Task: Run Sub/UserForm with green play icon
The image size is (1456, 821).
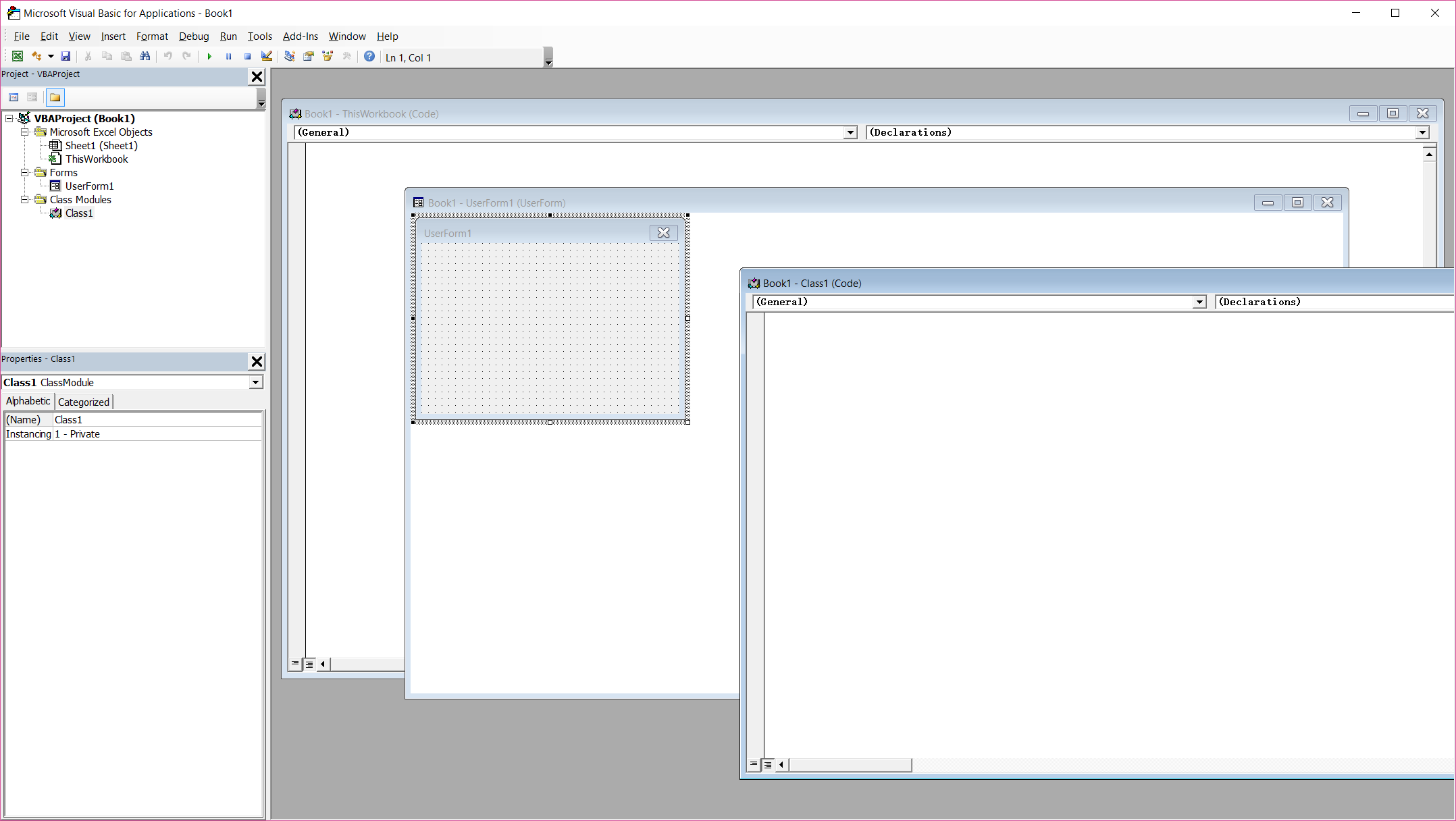Action: (x=209, y=57)
